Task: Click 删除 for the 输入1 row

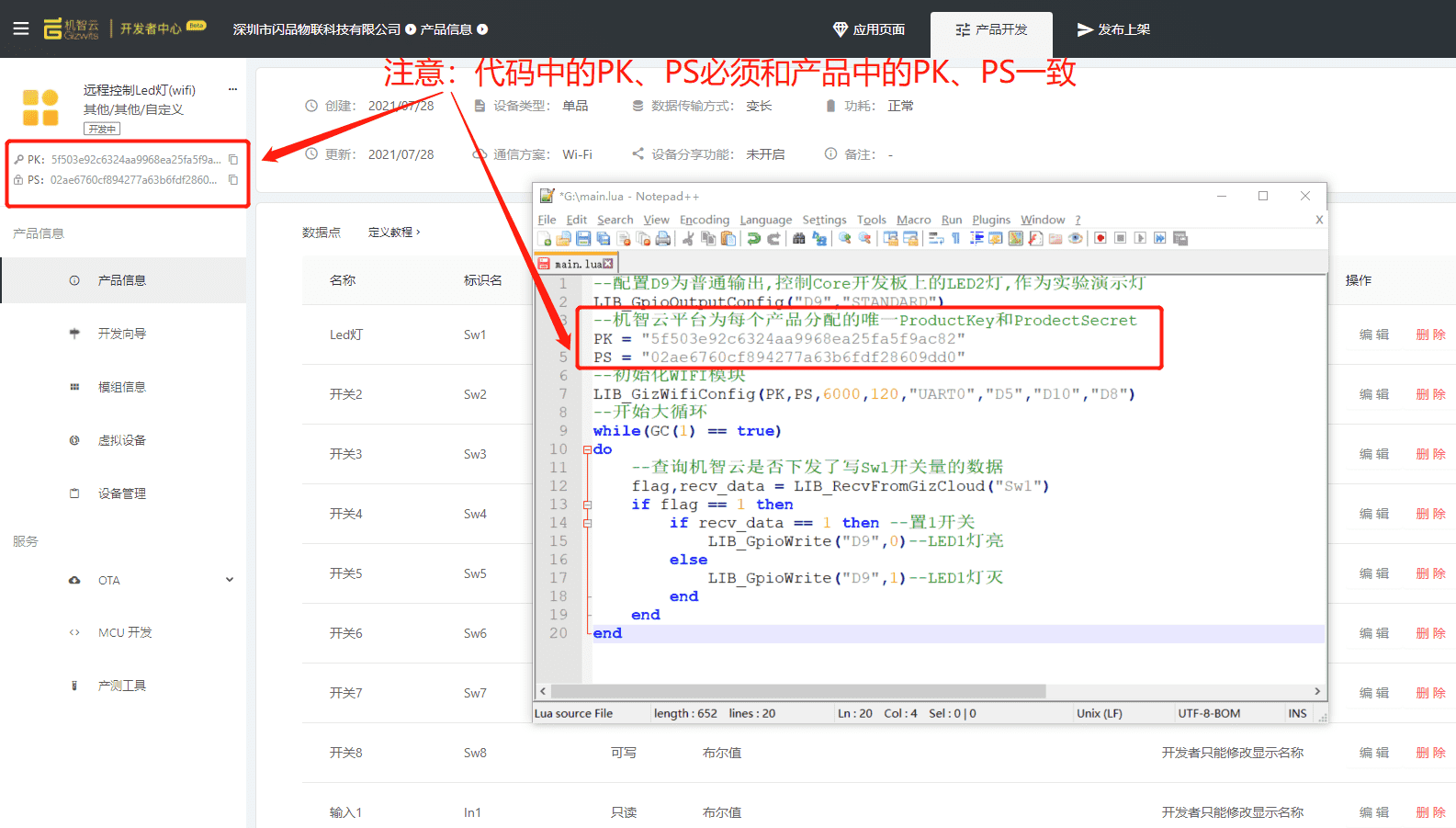Action: pyautogui.click(x=1430, y=812)
